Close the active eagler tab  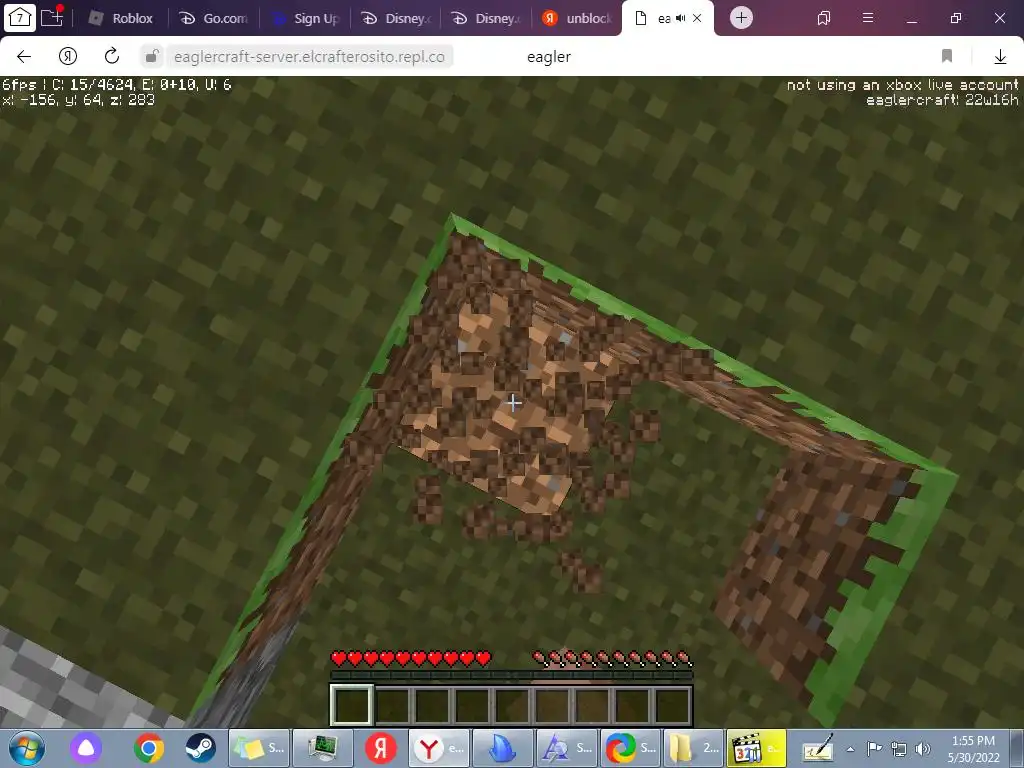click(x=697, y=18)
